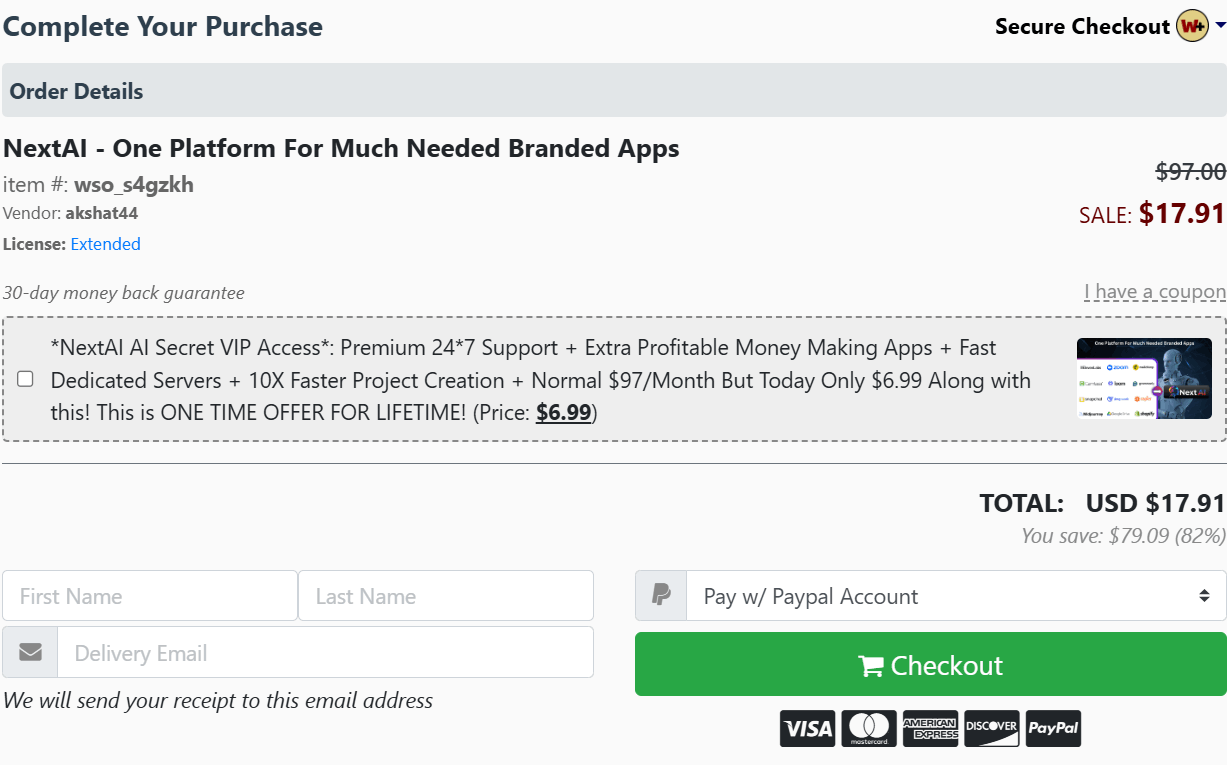The height and width of the screenshot is (765, 1227).
Task: Select the product title NextAI - One Platform
Action: (x=341, y=148)
